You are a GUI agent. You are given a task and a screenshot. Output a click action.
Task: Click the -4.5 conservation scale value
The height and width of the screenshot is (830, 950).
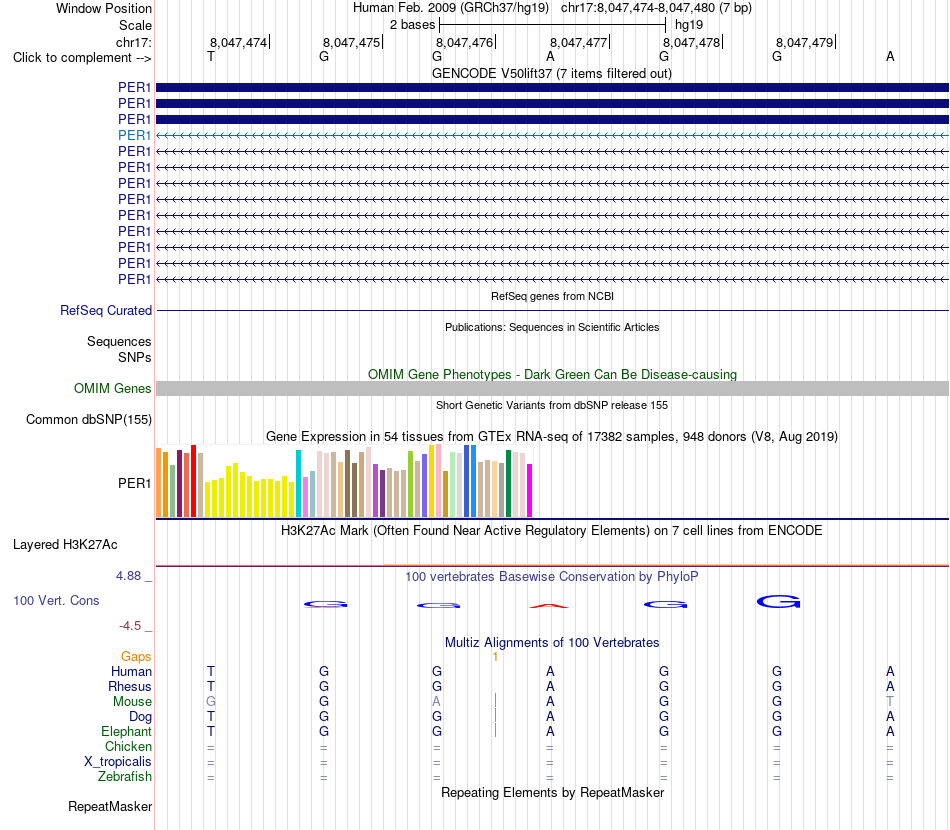130,626
